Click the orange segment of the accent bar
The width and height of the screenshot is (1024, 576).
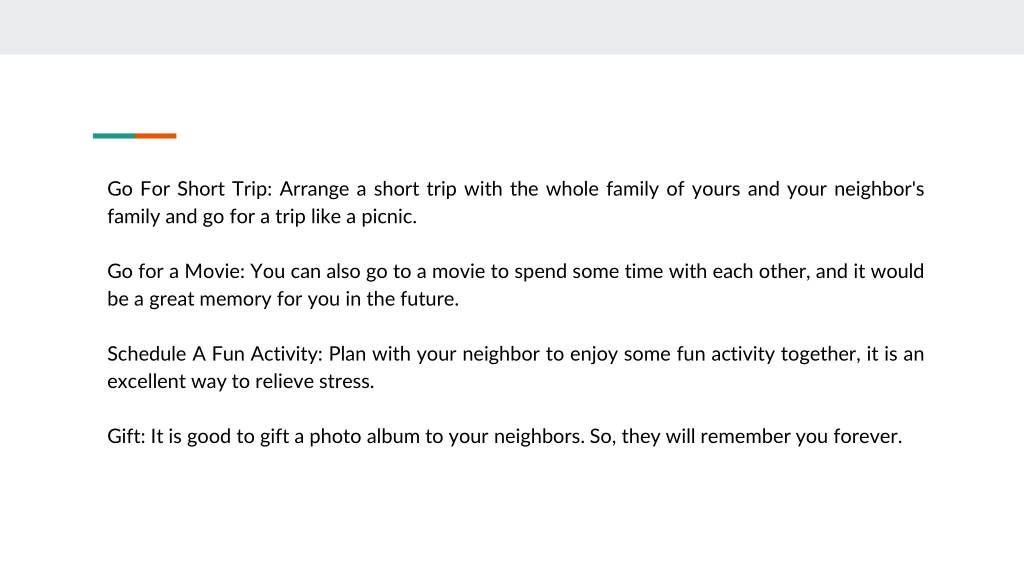pyautogui.click(x=156, y=136)
